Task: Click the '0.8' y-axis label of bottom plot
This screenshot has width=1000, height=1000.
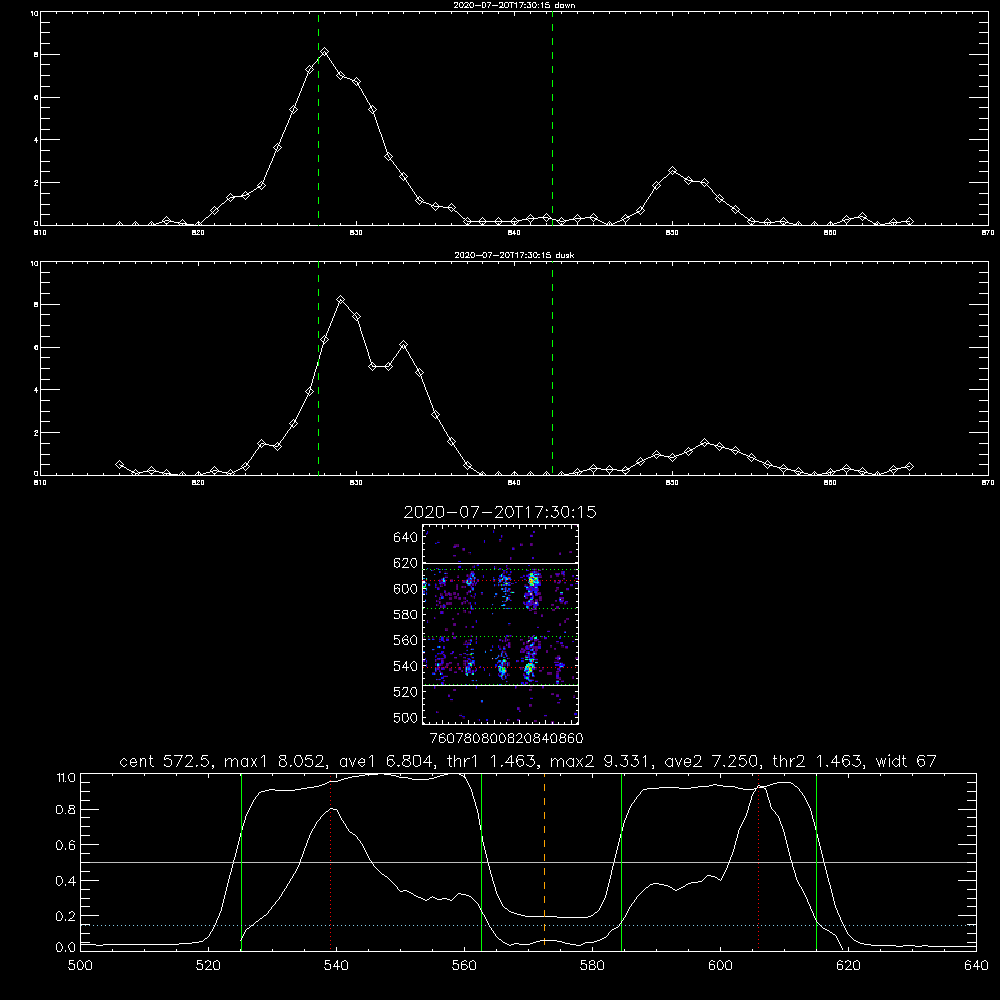Action: [66, 810]
